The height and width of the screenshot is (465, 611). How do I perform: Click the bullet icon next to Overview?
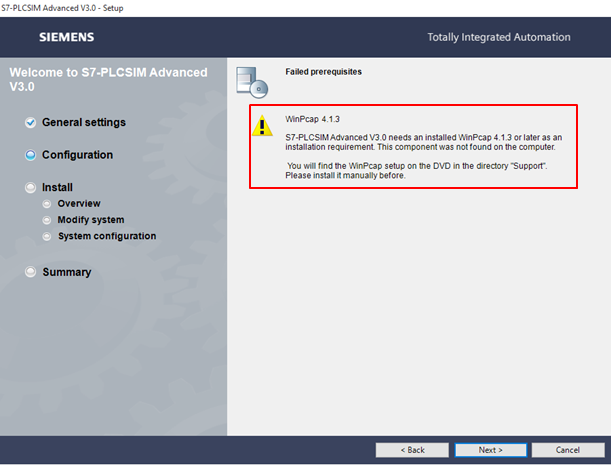(47, 204)
